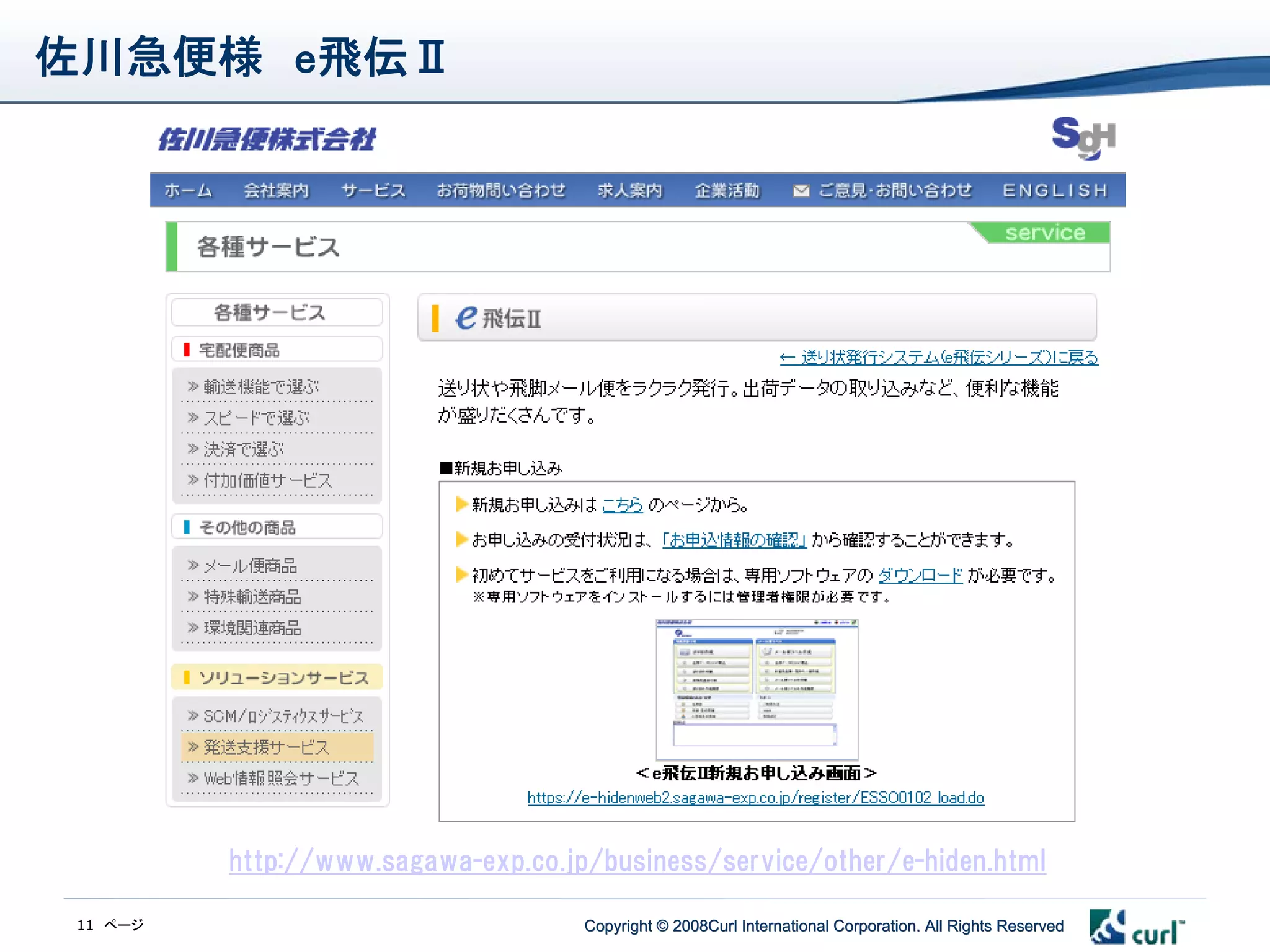Open the 企業活動 menu item

point(727,190)
